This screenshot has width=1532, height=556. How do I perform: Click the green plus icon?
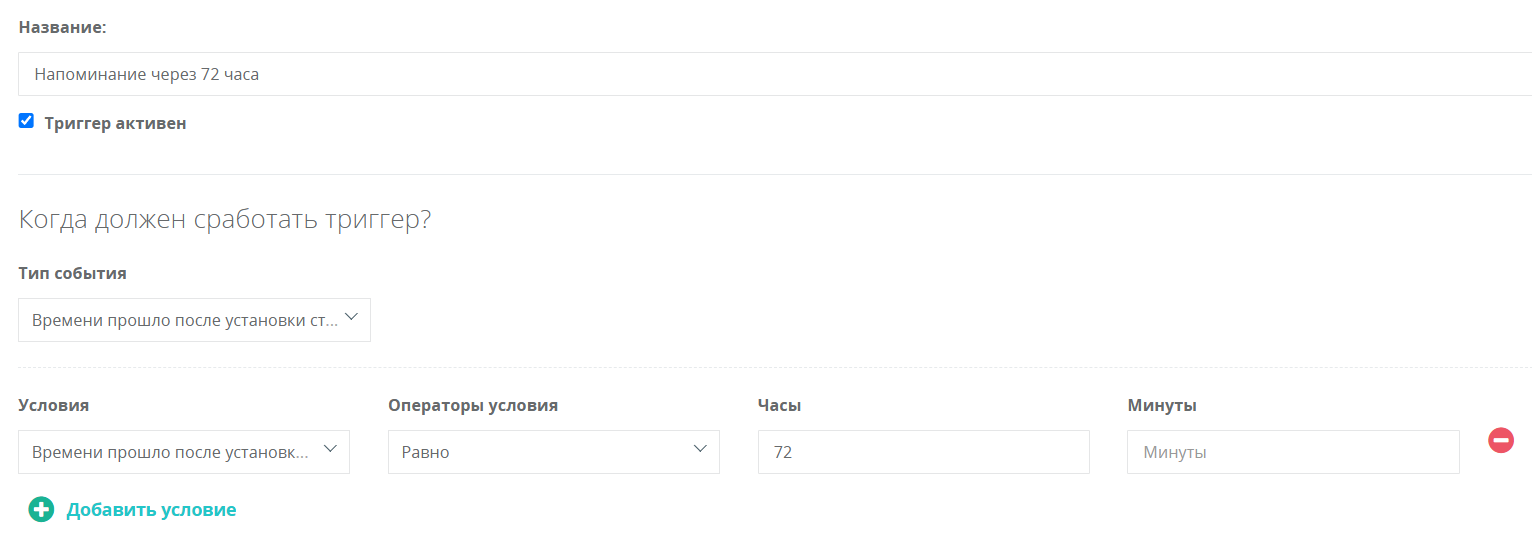41,509
